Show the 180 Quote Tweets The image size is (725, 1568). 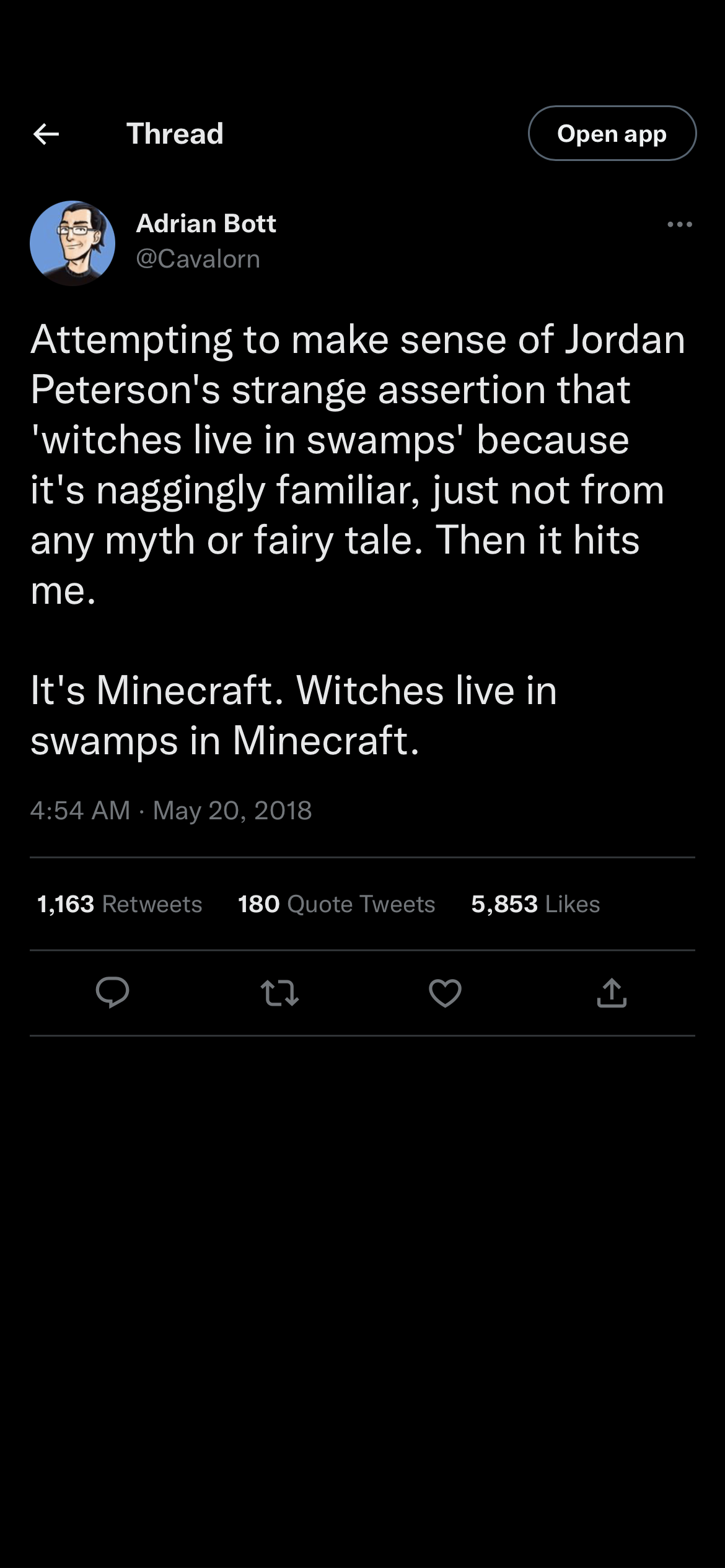coord(336,904)
